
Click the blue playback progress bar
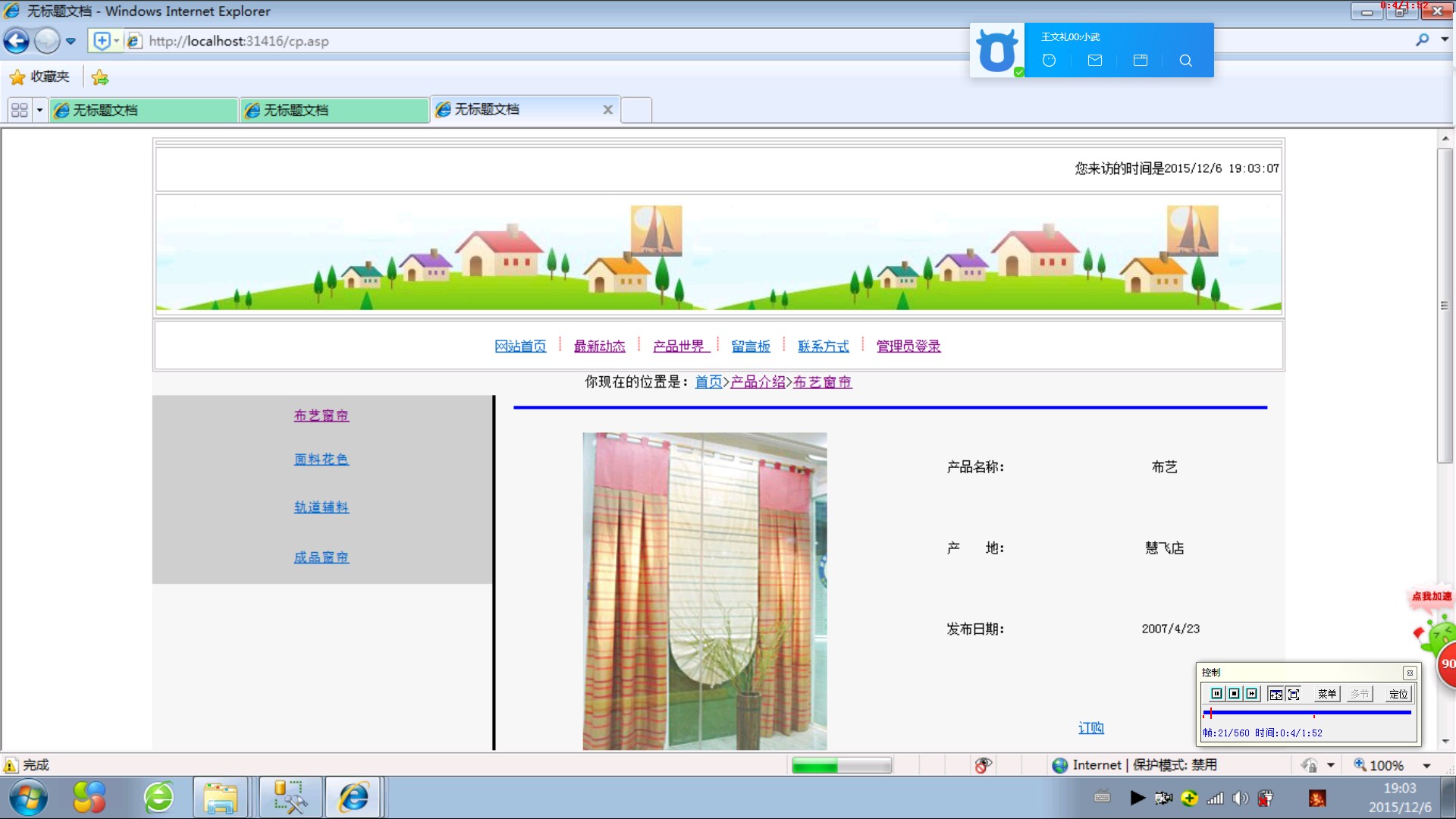pos(1307,713)
